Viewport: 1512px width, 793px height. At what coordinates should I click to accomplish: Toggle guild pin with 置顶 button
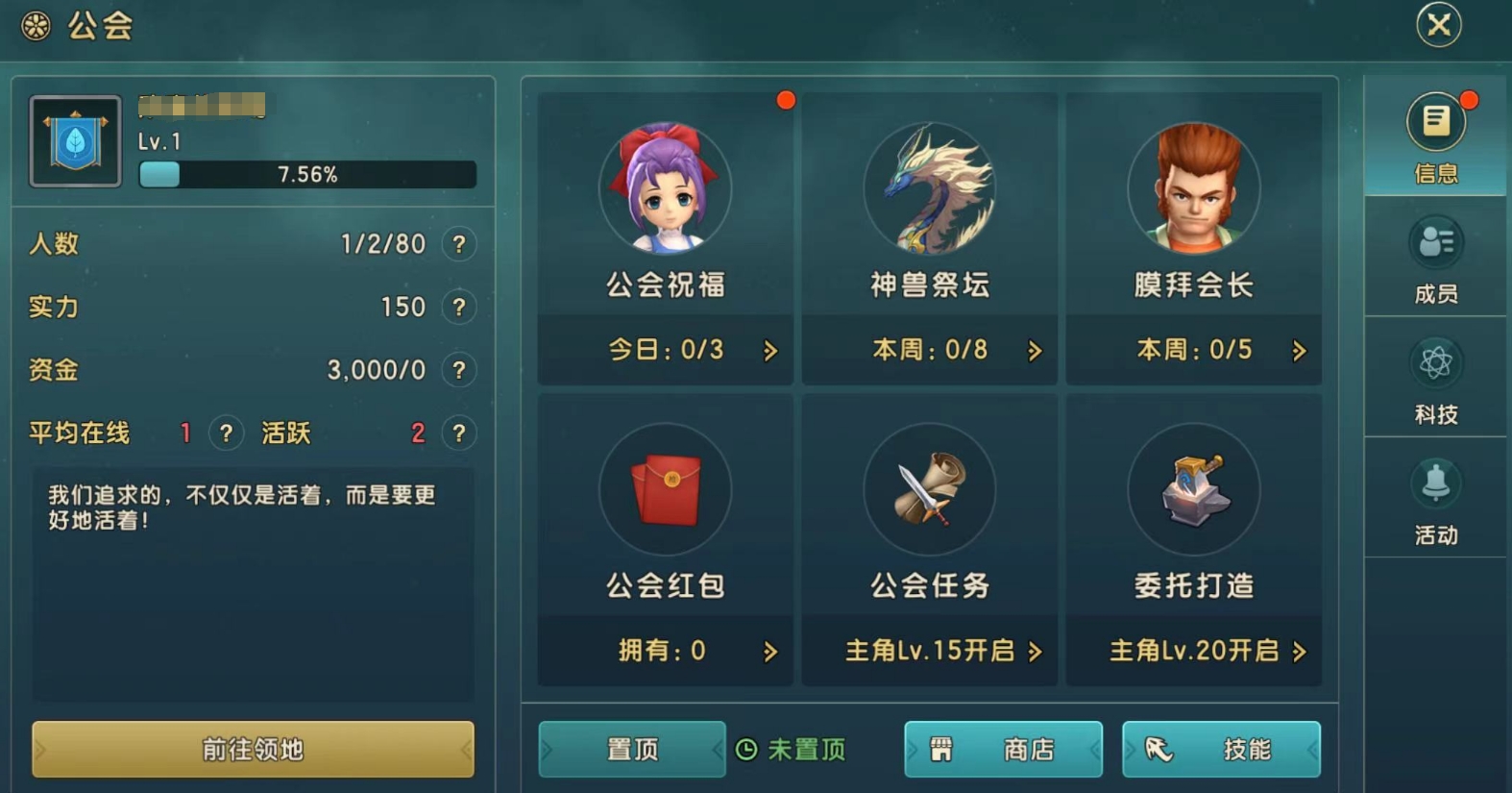coord(632,749)
